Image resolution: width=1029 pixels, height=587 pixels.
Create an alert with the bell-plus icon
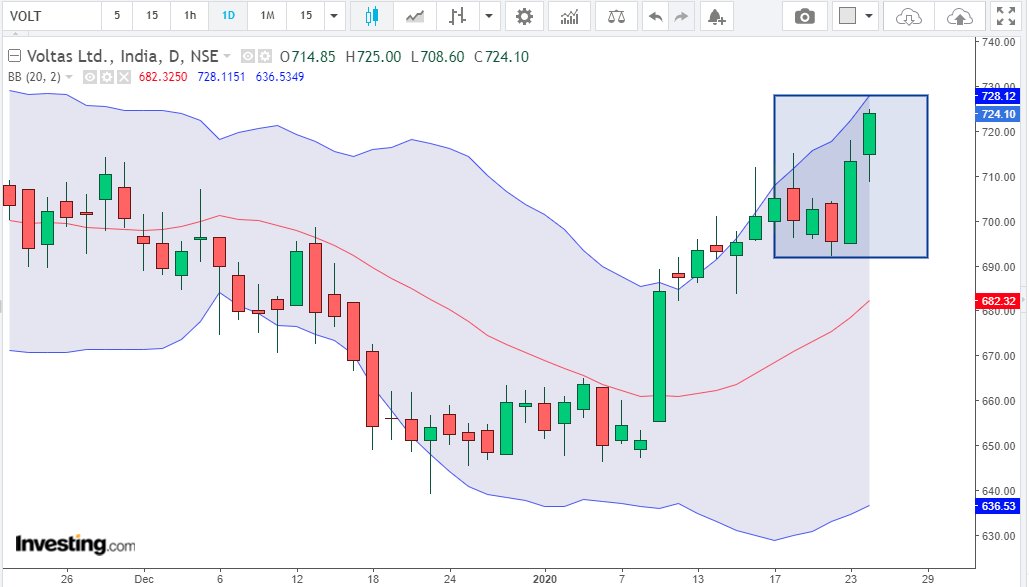pos(717,16)
